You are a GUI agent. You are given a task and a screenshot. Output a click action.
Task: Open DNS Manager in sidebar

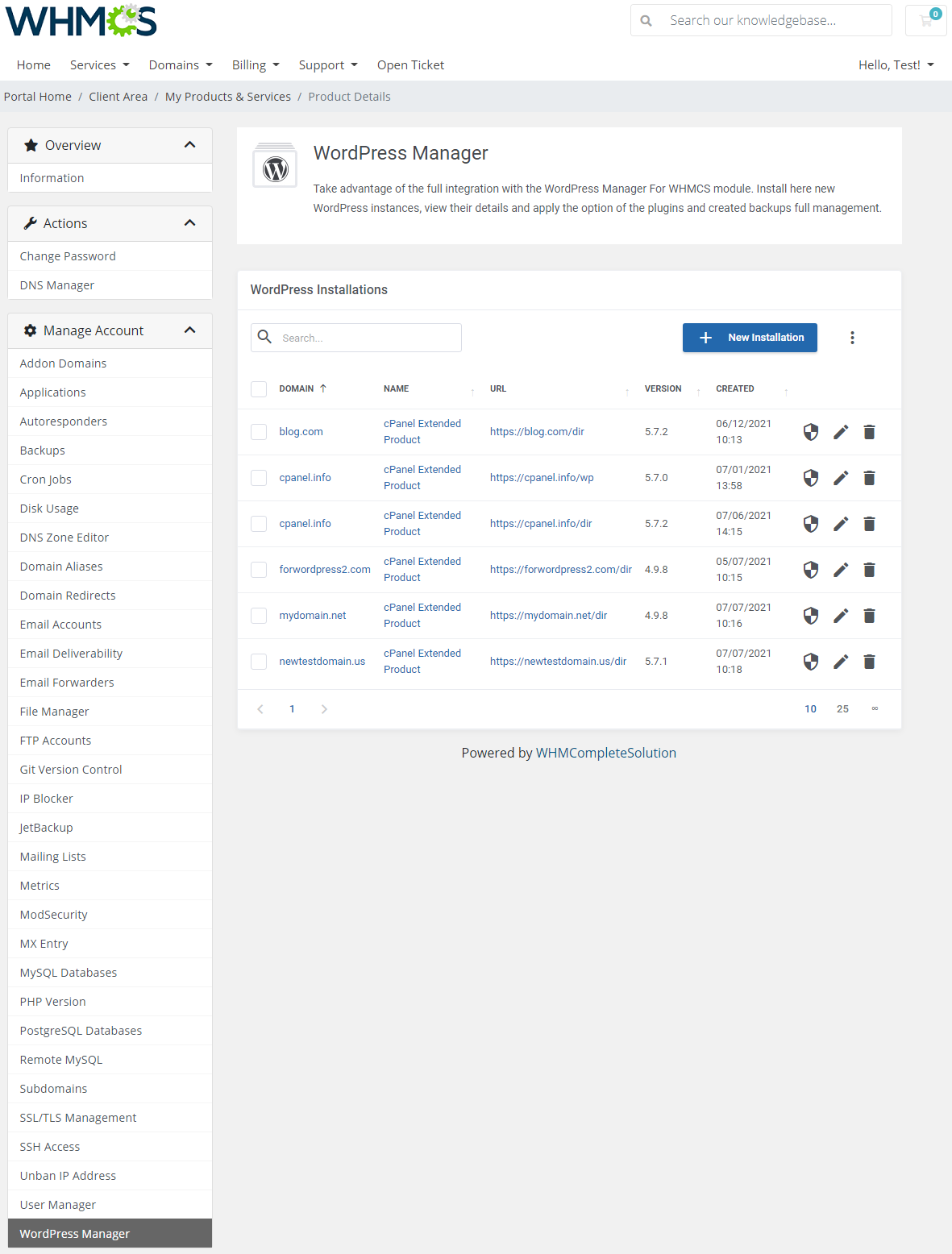coord(110,285)
